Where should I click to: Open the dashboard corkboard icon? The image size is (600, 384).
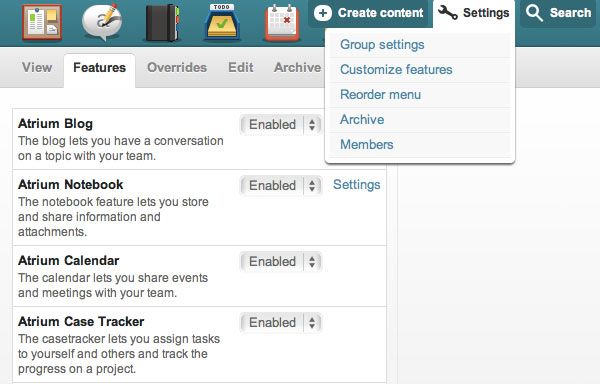42,22
